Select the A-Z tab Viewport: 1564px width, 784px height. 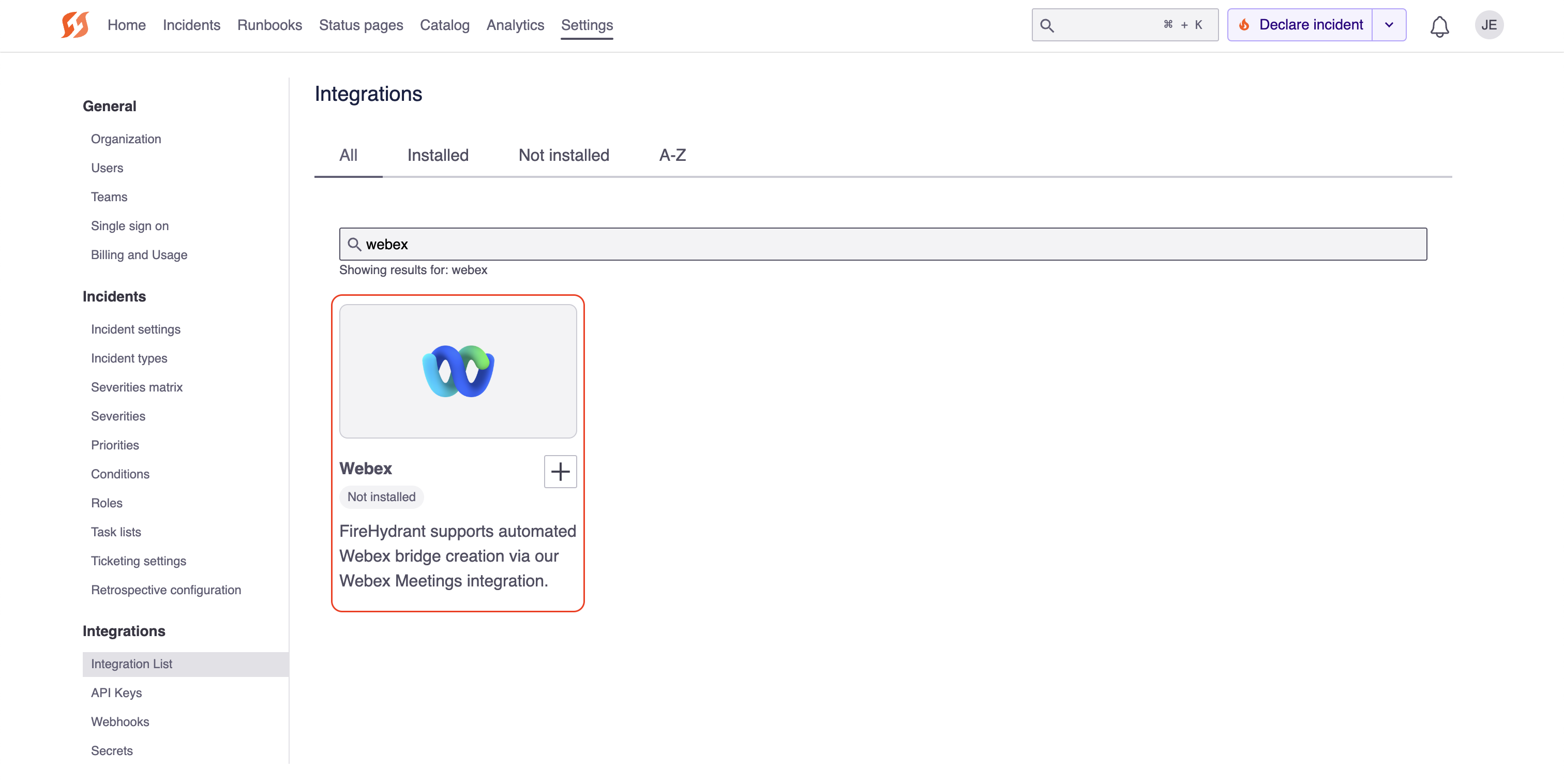click(x=672, y=154)
